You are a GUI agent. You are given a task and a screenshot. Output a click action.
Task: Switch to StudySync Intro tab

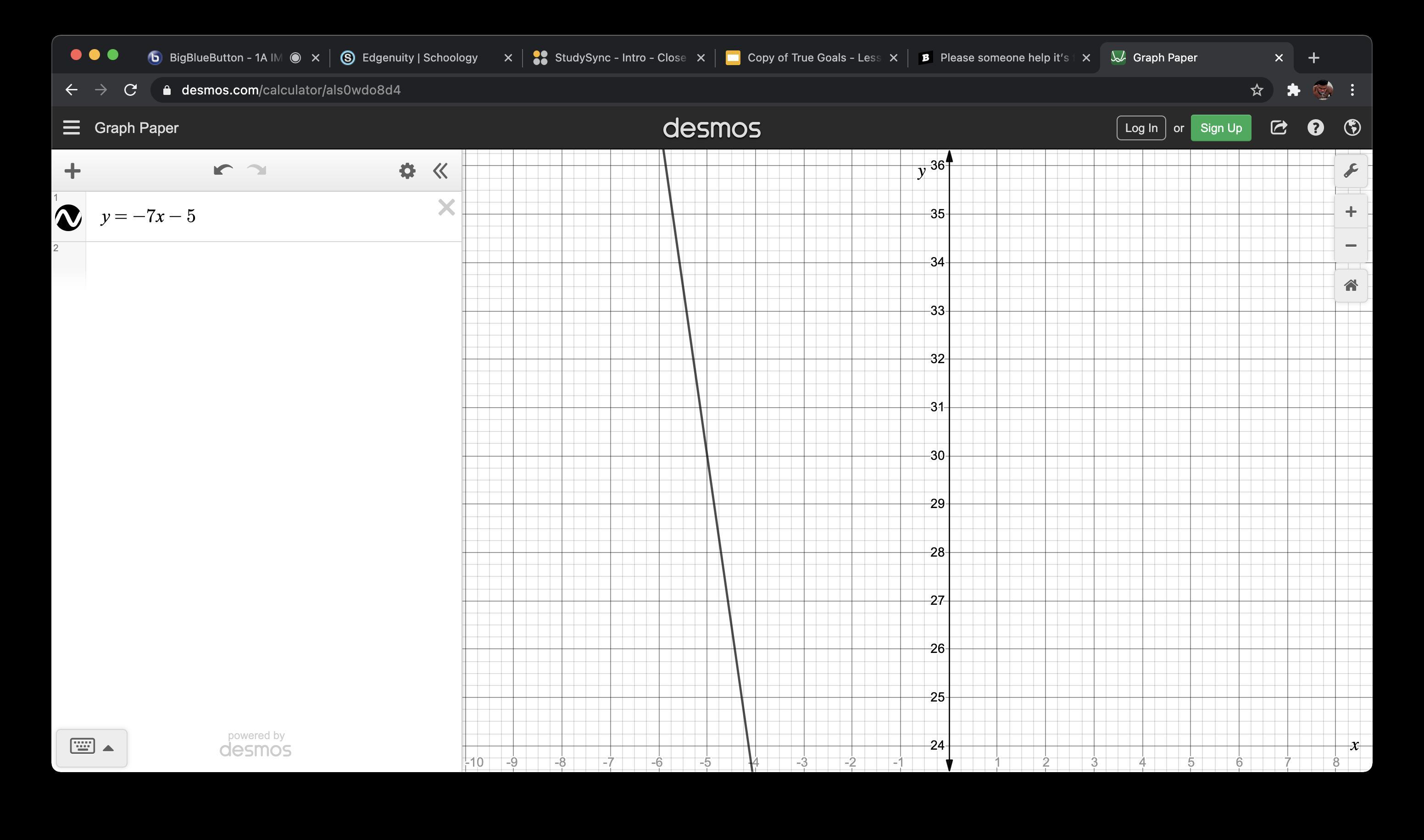[x=619, y=58]
